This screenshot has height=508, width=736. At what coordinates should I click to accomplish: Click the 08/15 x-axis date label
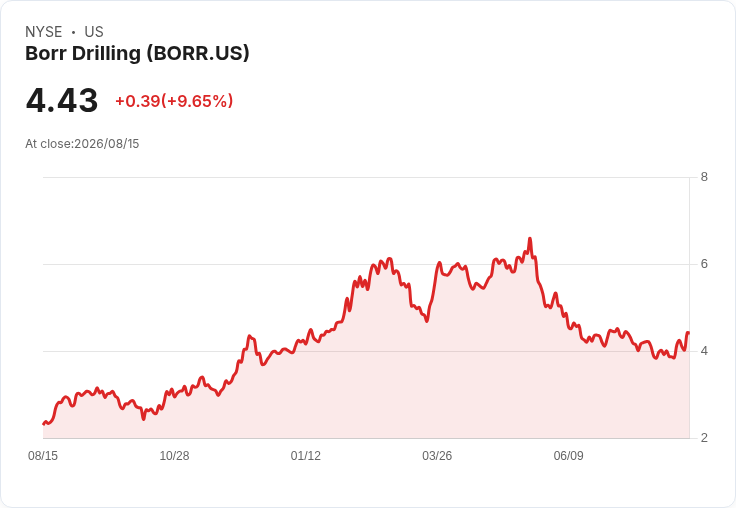pos(43,456)
